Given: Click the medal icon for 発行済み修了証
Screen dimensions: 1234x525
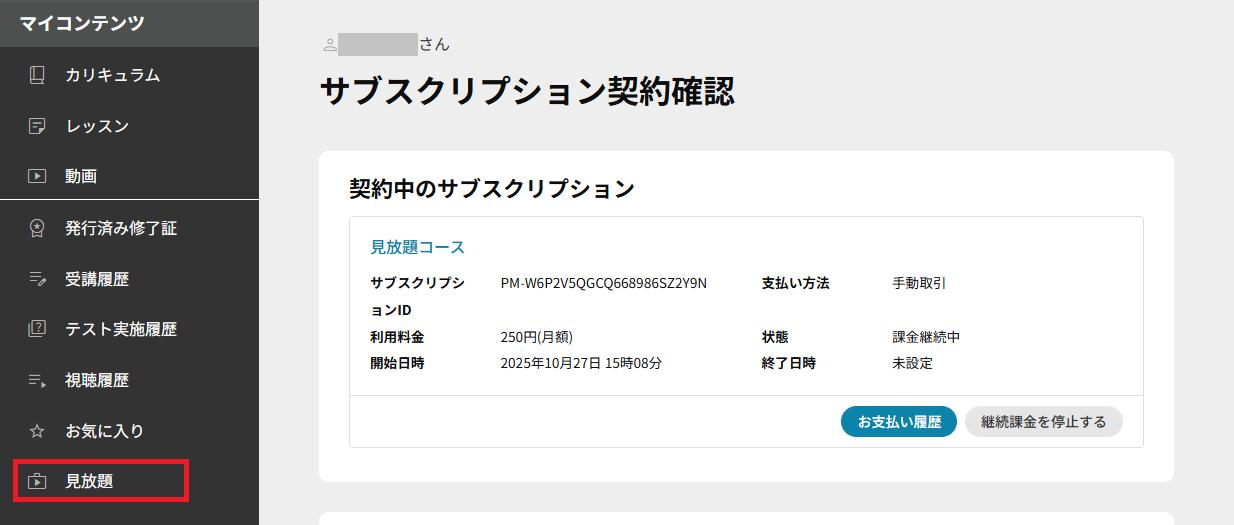Looking at the screenshot, I should (x=37, y=228).
